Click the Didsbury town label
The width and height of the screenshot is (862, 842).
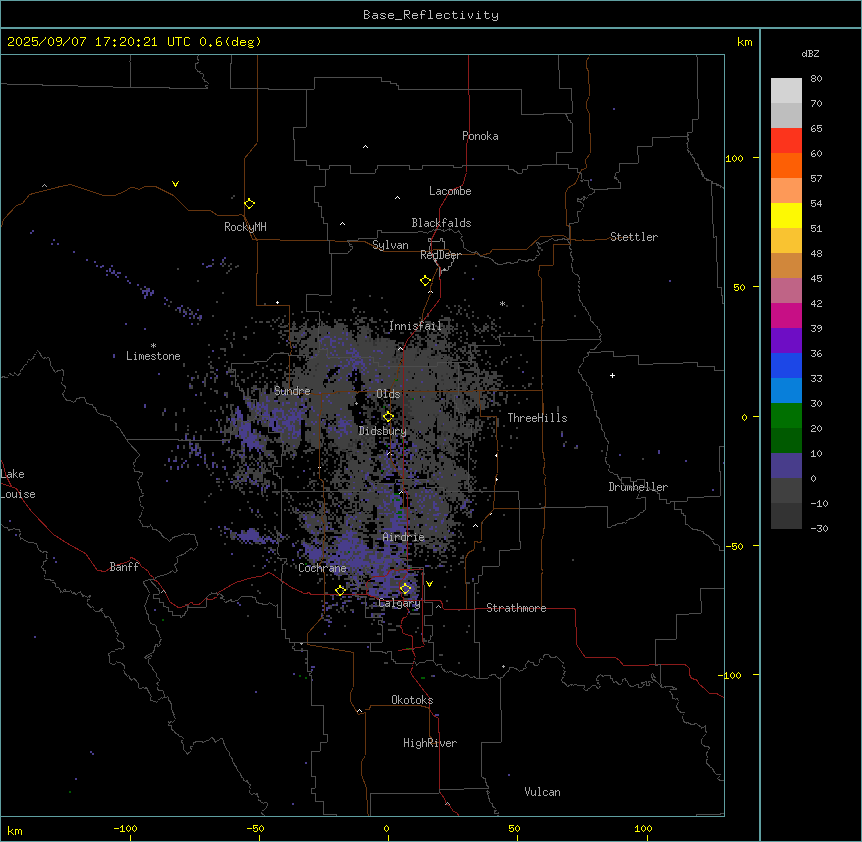pos(383,431)
